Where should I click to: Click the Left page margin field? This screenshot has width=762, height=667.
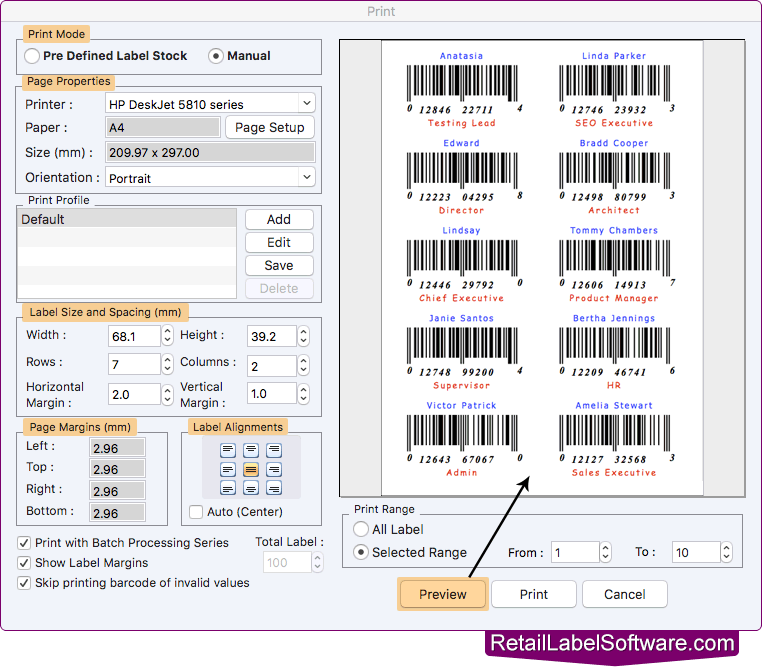[x=117, y=448]
